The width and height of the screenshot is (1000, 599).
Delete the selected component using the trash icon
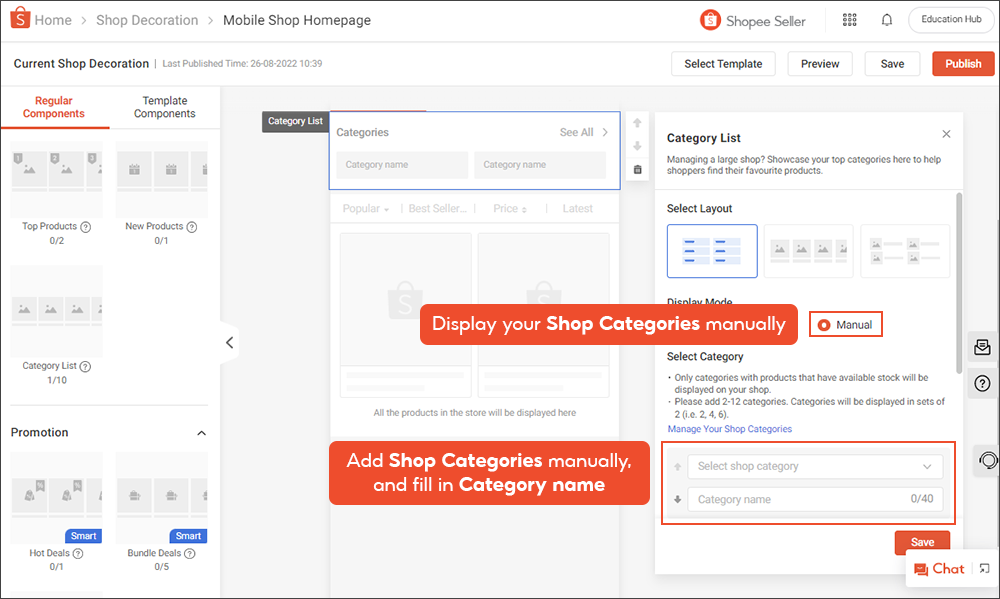tap(637, 169)
